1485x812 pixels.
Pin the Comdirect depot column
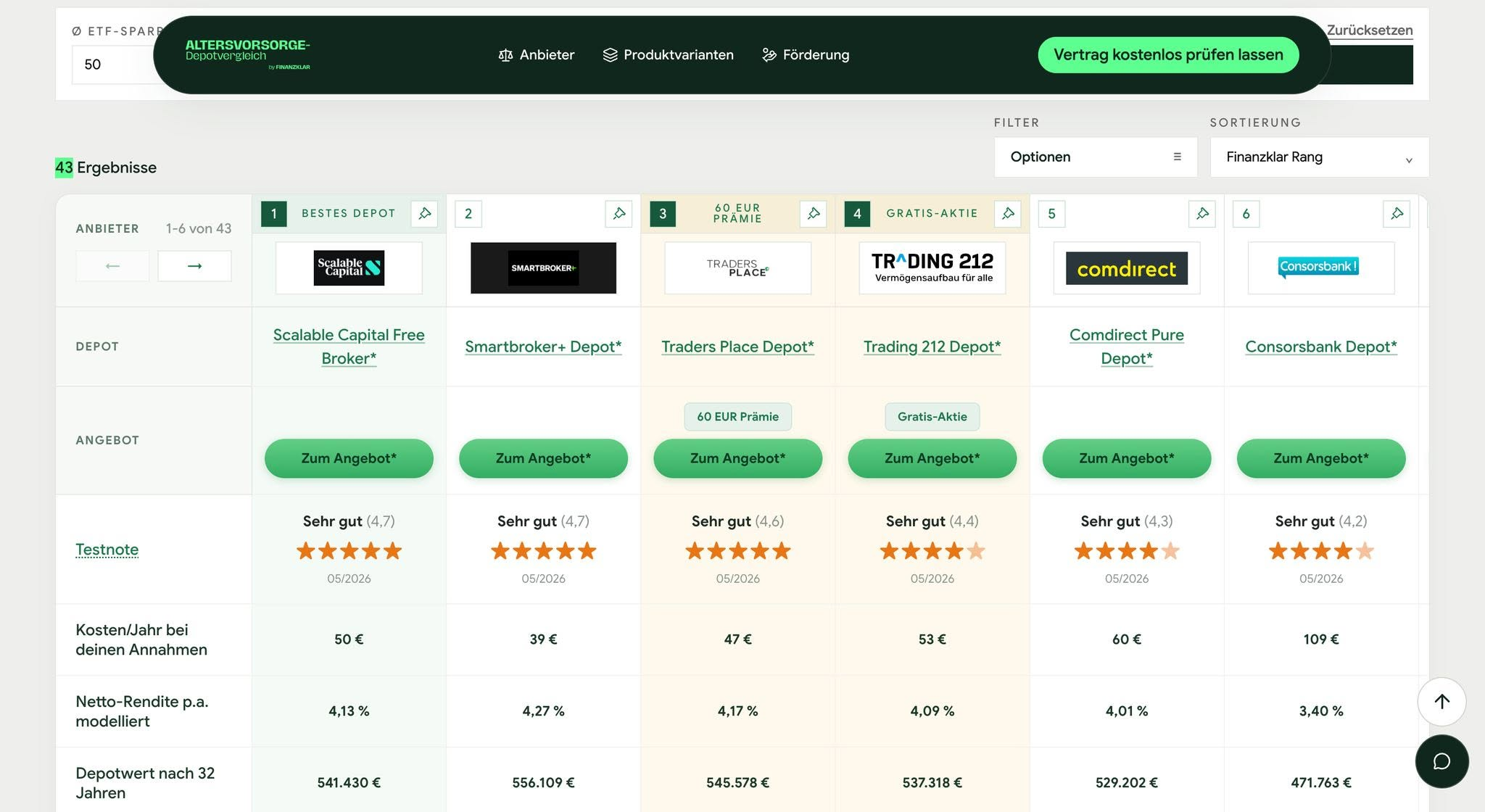pyautogui.click(x=1201, y=214)
